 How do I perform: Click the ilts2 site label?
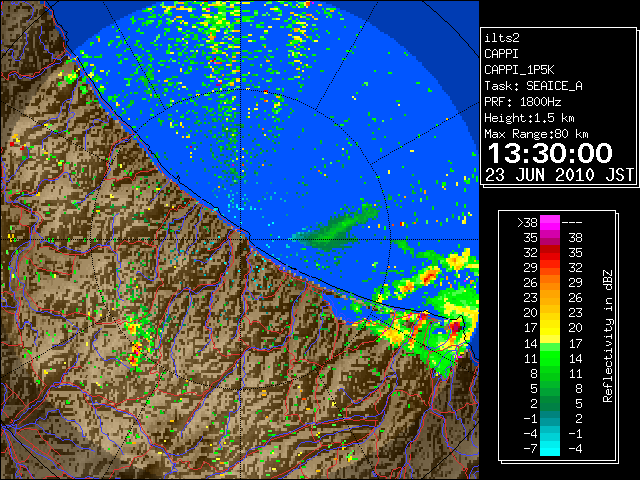click(x=502, y=38)
